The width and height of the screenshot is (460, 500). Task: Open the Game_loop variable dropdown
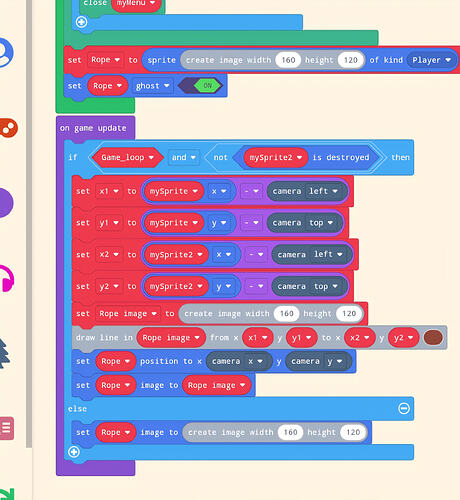[x=127, y=157]
